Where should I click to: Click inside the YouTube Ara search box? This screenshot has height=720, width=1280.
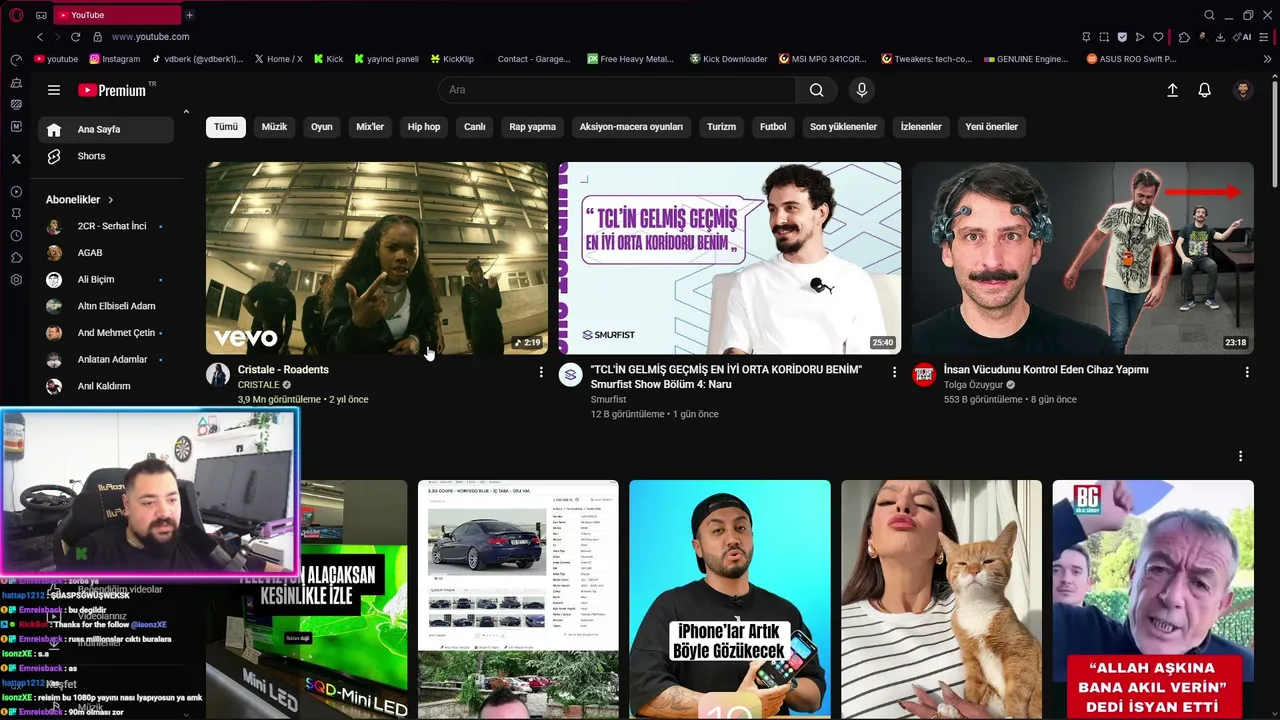[617, 90]
